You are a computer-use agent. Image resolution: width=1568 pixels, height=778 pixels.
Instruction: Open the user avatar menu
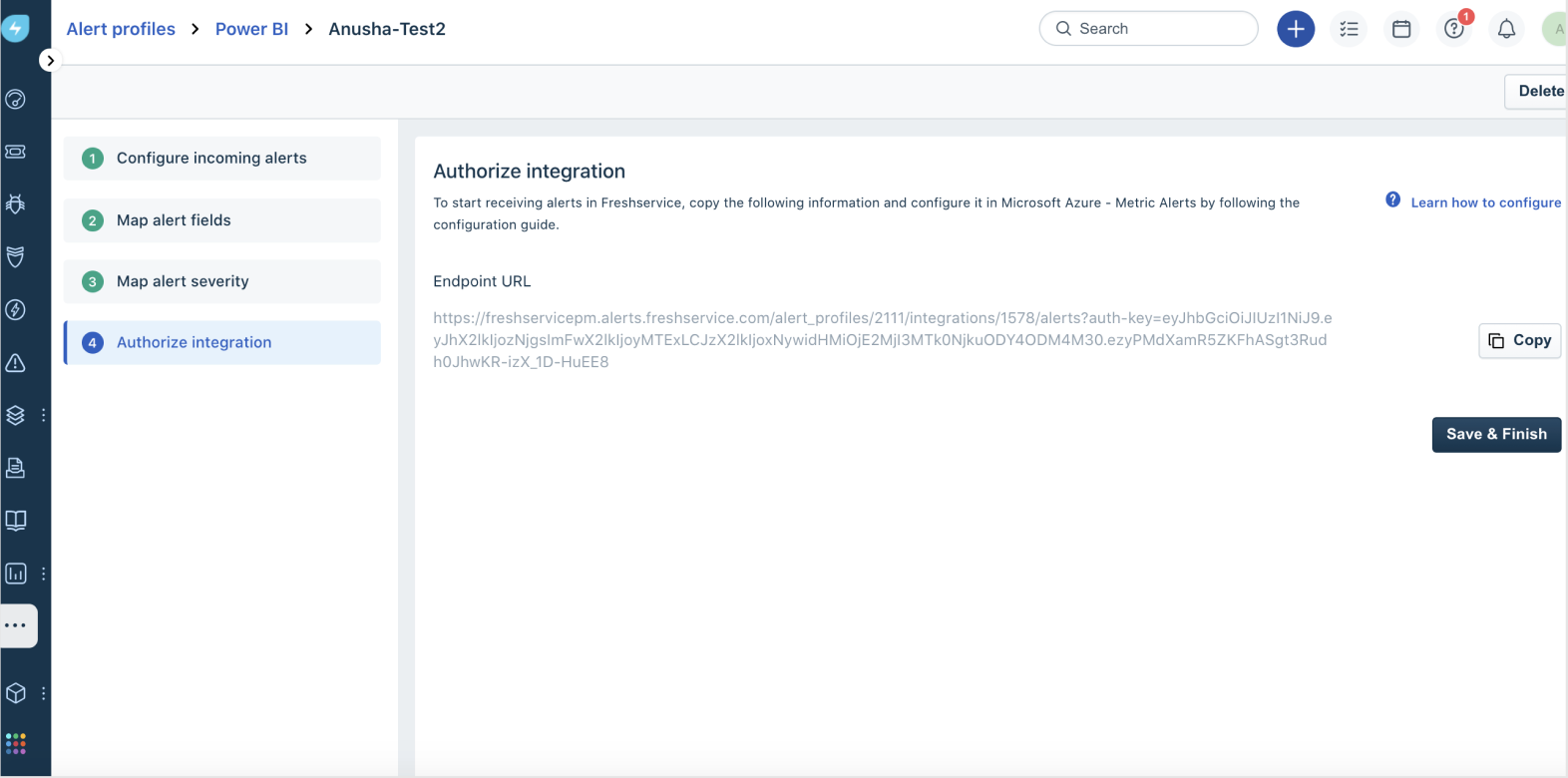tap(1556, 29)
